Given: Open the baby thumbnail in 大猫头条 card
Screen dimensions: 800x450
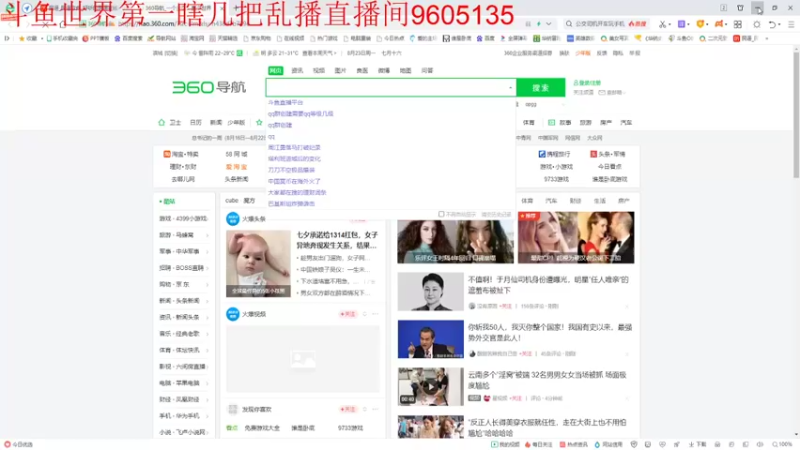Looking at the screenshot, I should point(258,263).
